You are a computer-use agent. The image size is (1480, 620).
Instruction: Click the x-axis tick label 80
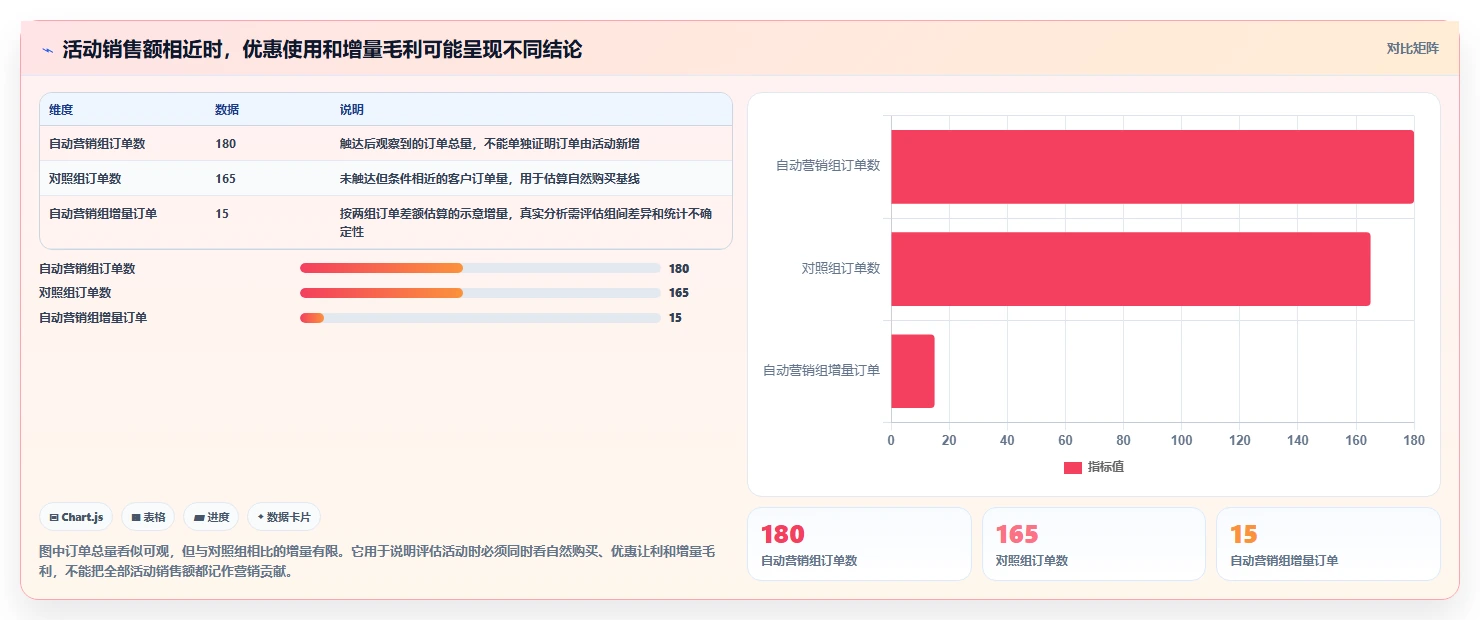coord(1123,440)
